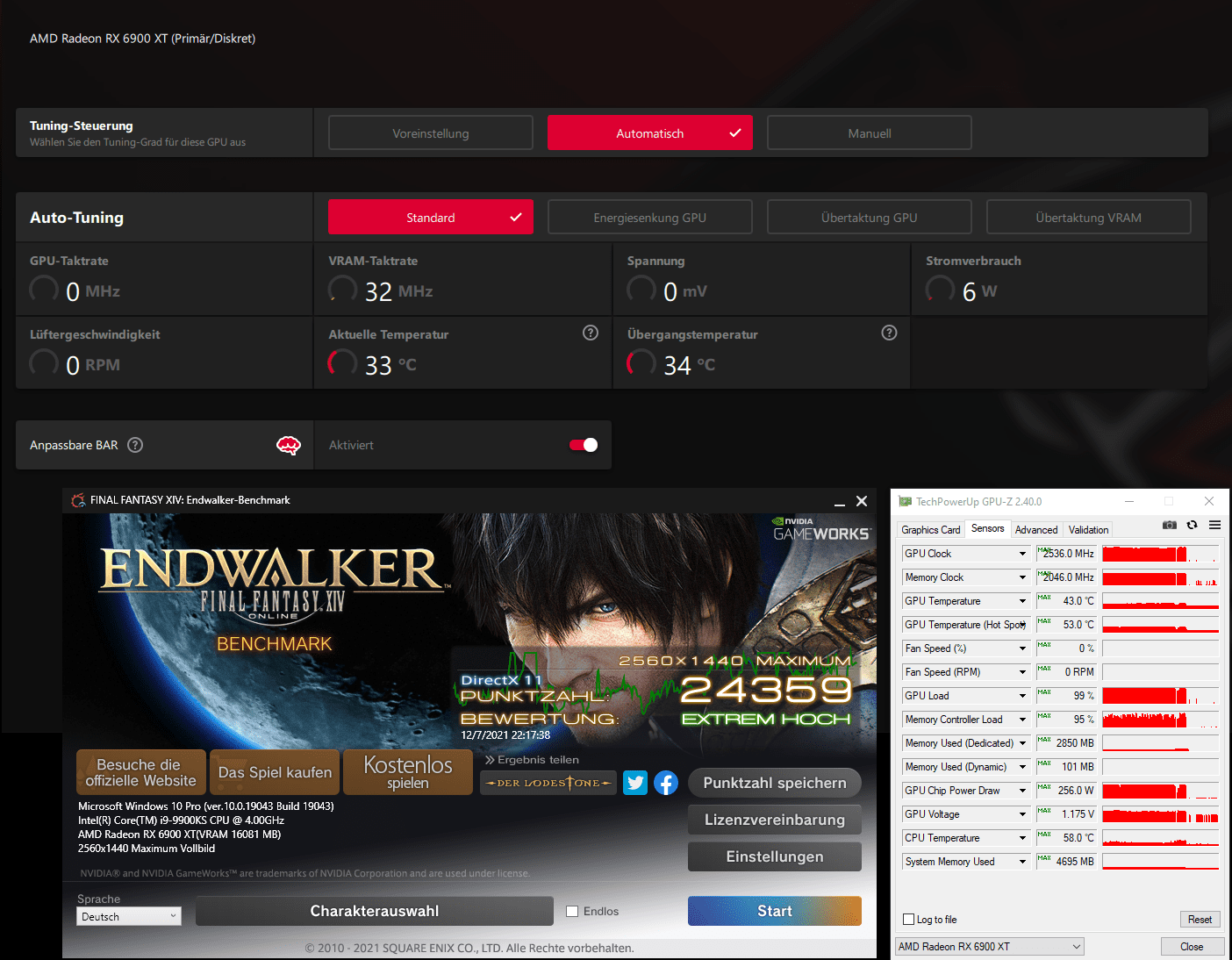Click GPU-Z title bar app icon
Image resolution: width=1232 pixels, height=960 pixels.
tap(905, 502)
